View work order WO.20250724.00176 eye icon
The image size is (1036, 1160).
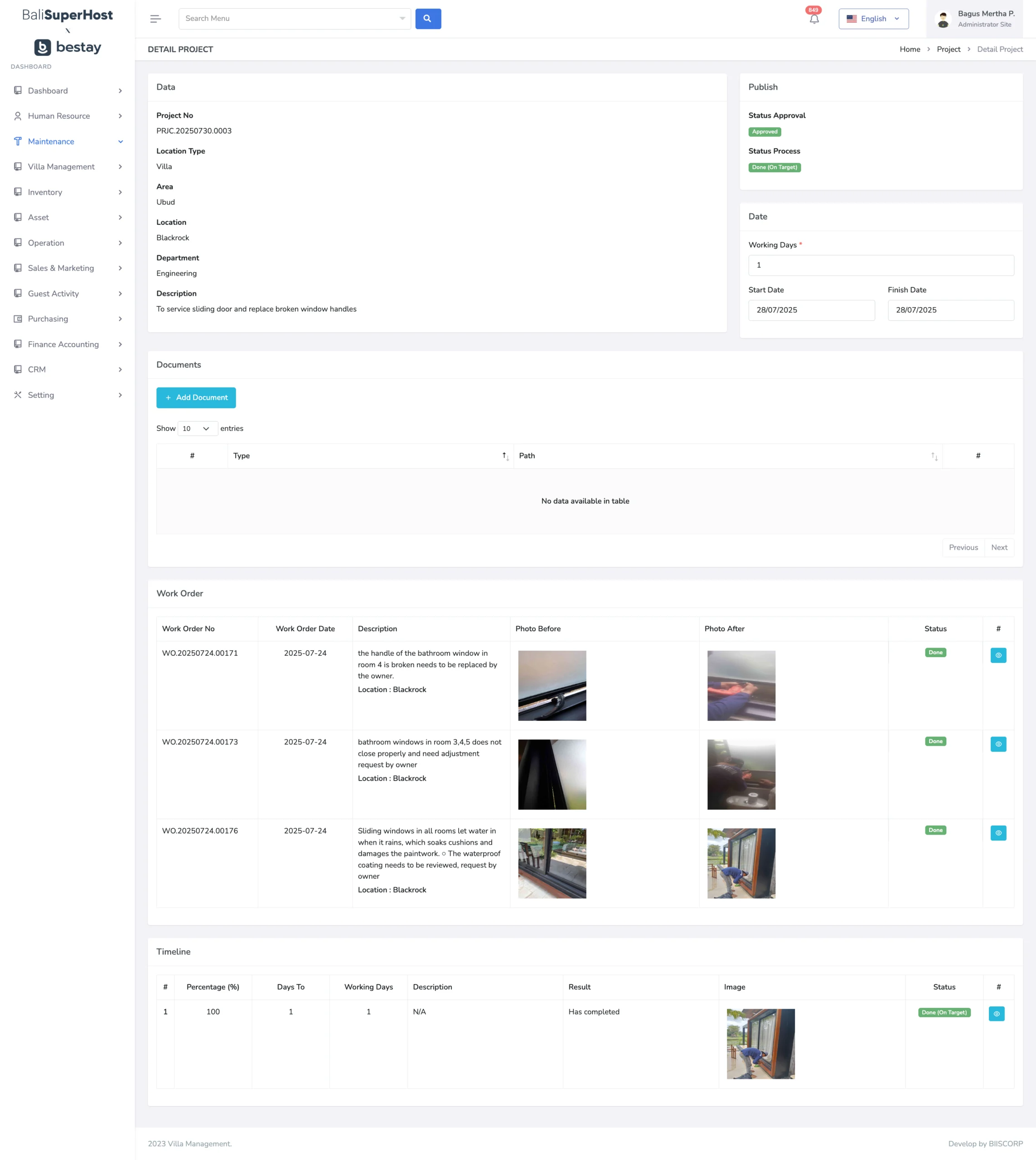point(998,833)
